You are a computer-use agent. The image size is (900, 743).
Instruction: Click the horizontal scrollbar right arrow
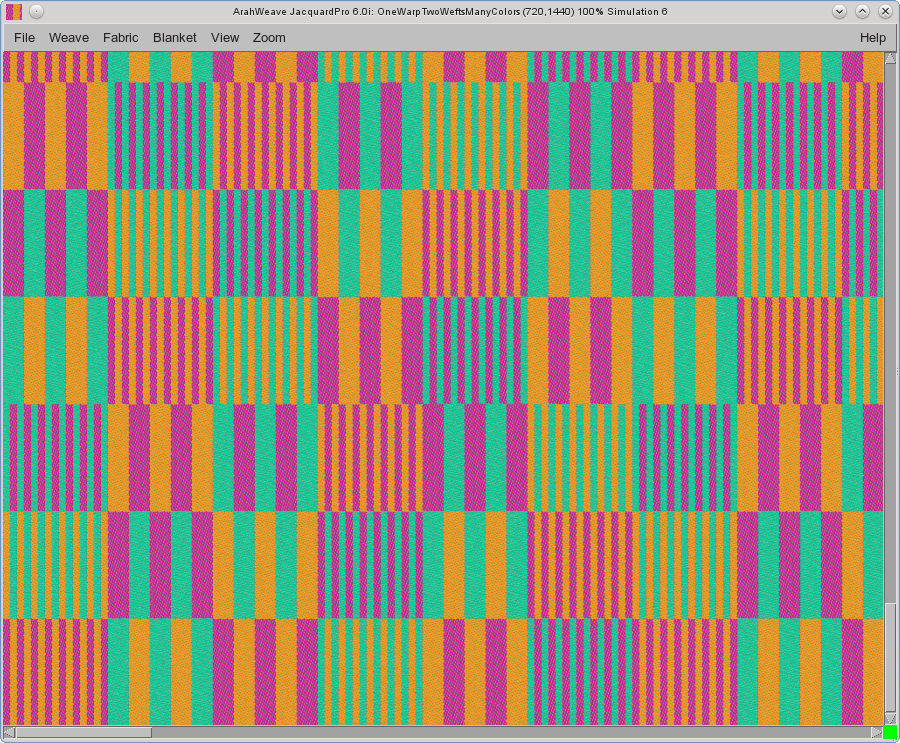(x=876, y=732)
